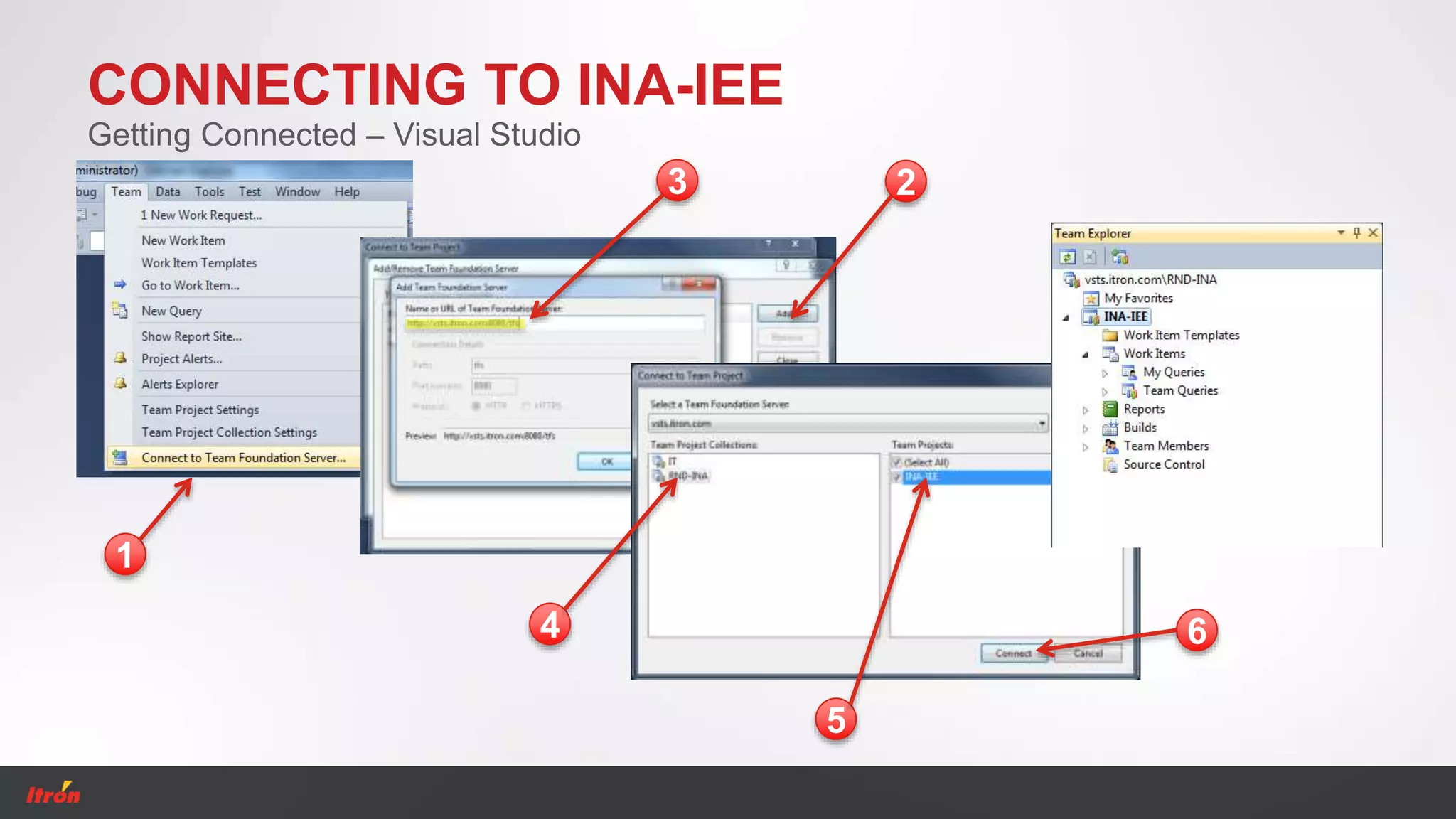Click the green Reports notebook icon

click(x=1110, y=409)
